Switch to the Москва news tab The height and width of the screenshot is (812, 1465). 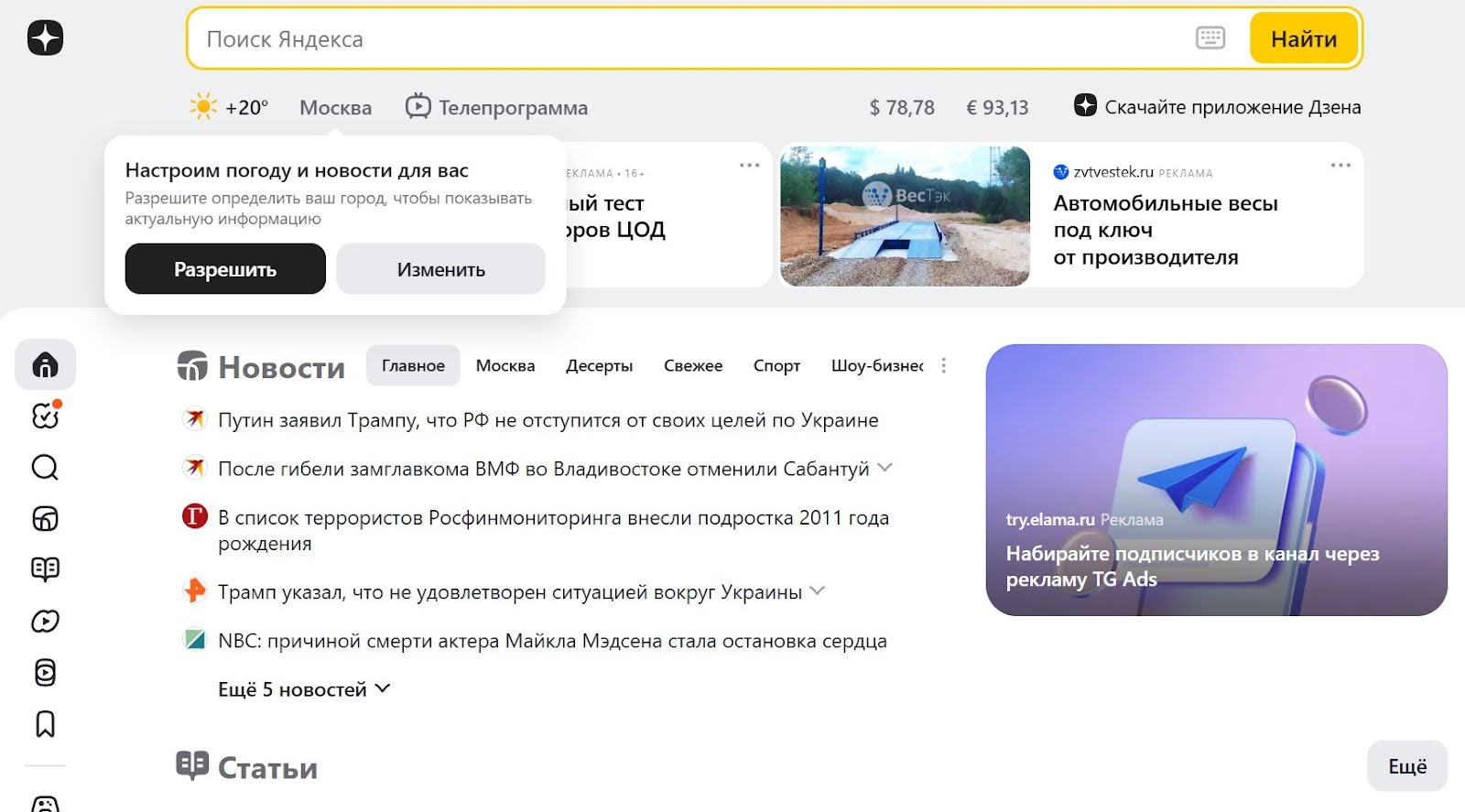coord(505,365)
